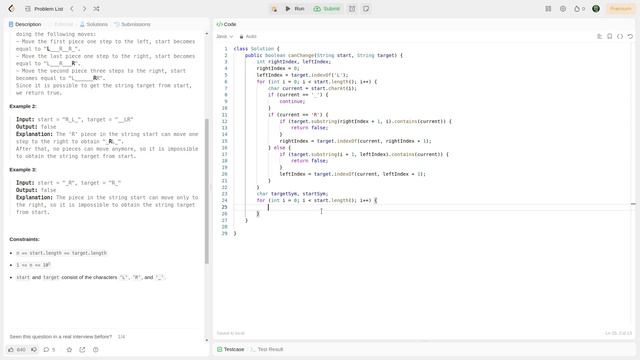The height and width of the screenshot is (360, 640).
Task: Pick a random problem with the shuffle icon
Action: (96, 9)
